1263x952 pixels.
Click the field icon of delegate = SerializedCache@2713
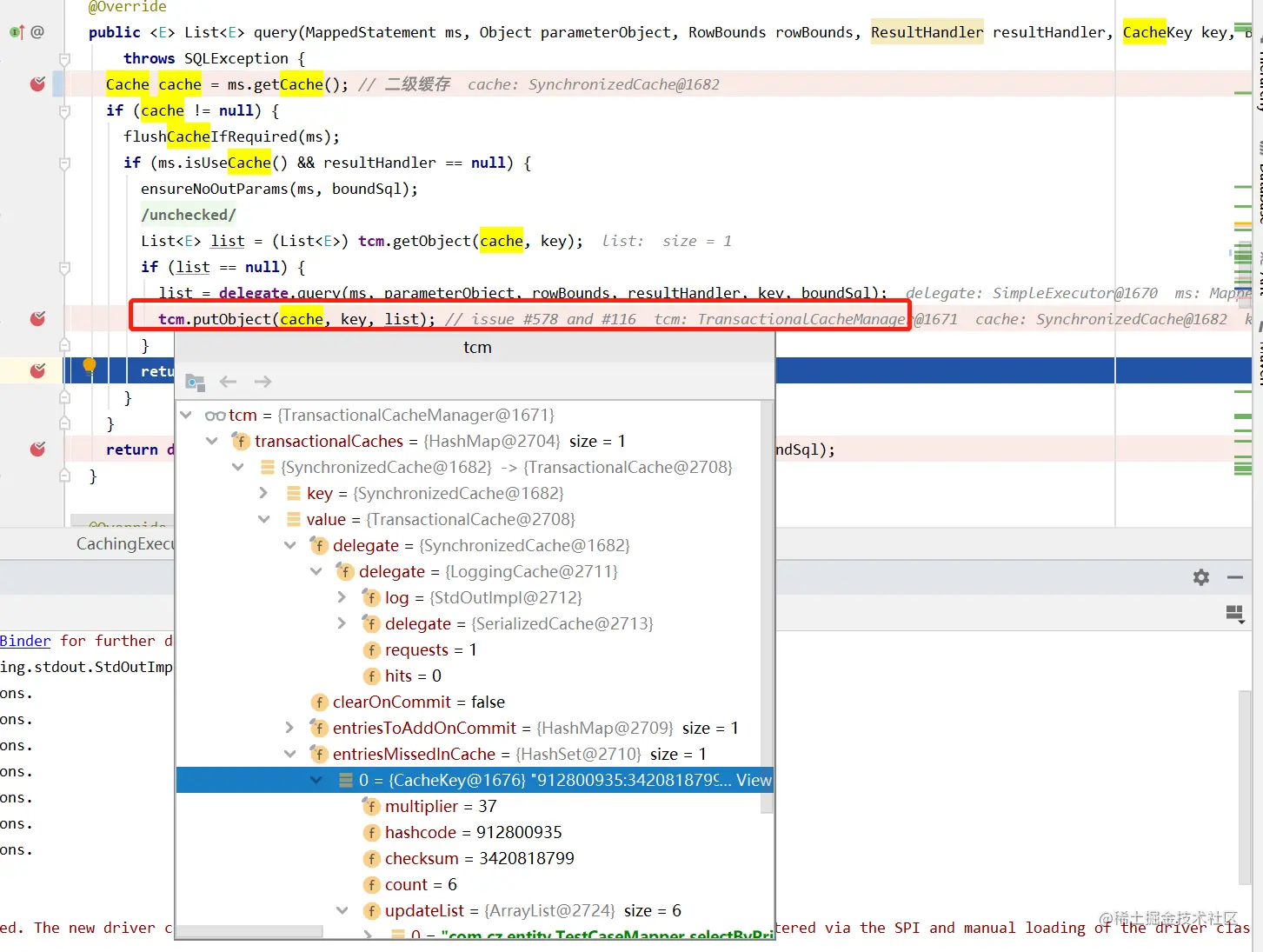[371, 624]
